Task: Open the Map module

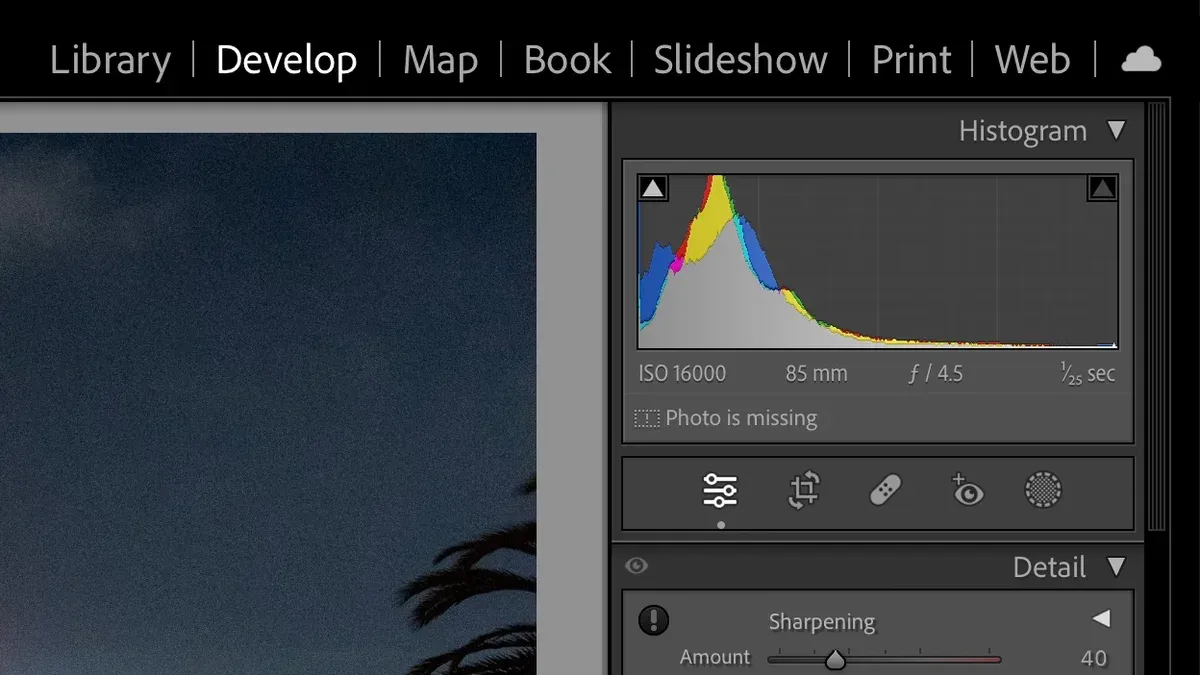Action: tap(439, 60)
